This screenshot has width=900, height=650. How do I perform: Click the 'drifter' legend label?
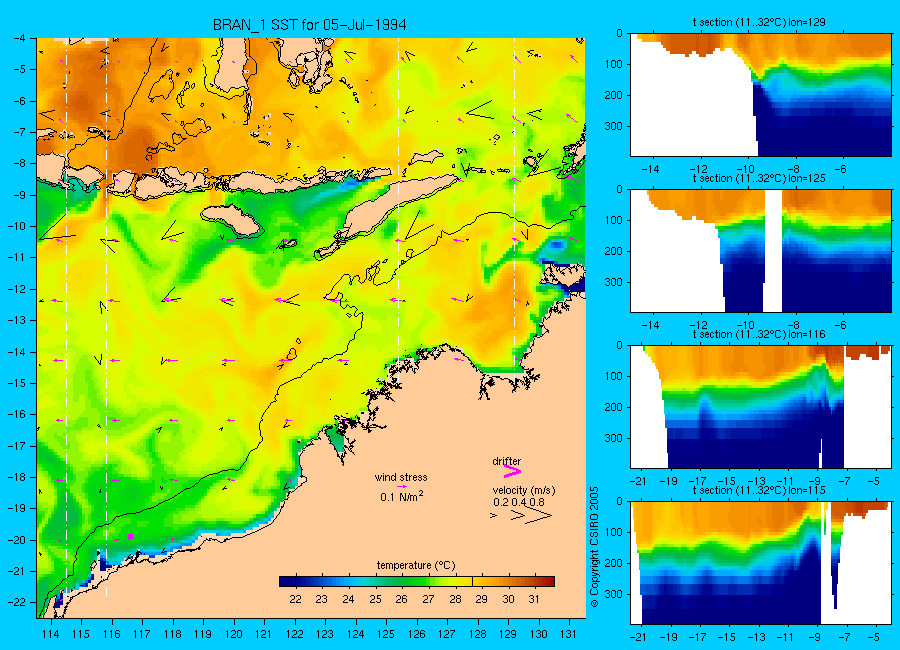click(506, 461)
